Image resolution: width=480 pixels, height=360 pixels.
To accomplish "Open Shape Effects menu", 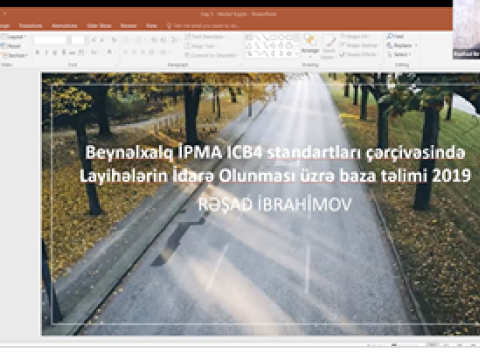I will point(359,54).
